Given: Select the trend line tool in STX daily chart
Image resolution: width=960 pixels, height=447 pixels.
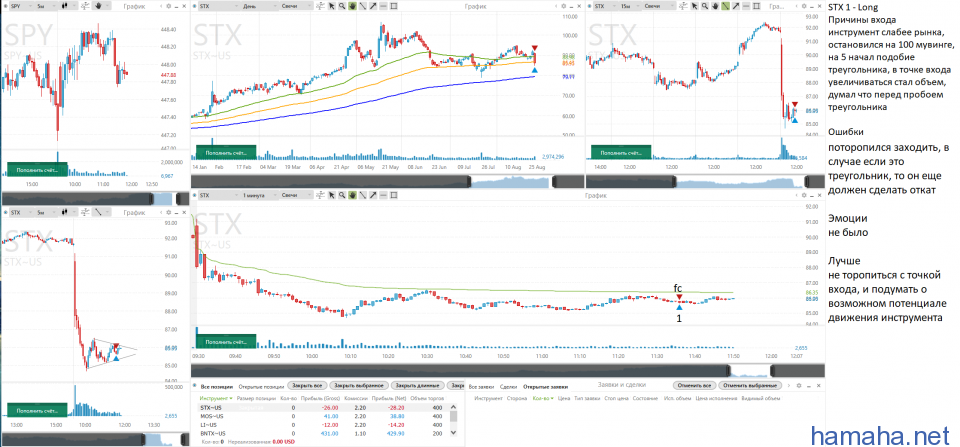Looking at the screenshot, I should pyautogui.click(x=362, y=6).
